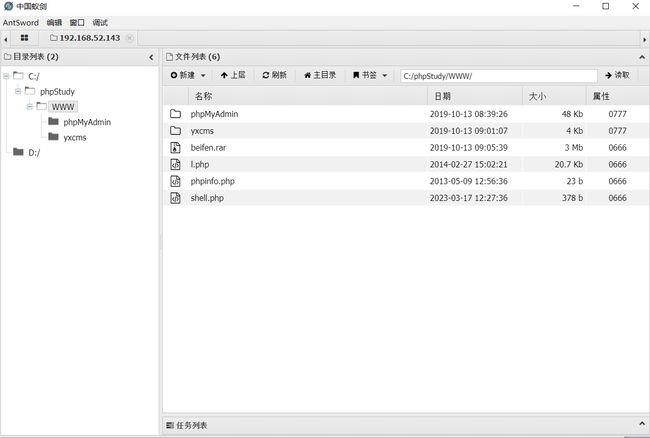The image size is (650, 438).
Task: Go to 主目录 home directory
Action: pyautogui.click(x=320, y=75)
